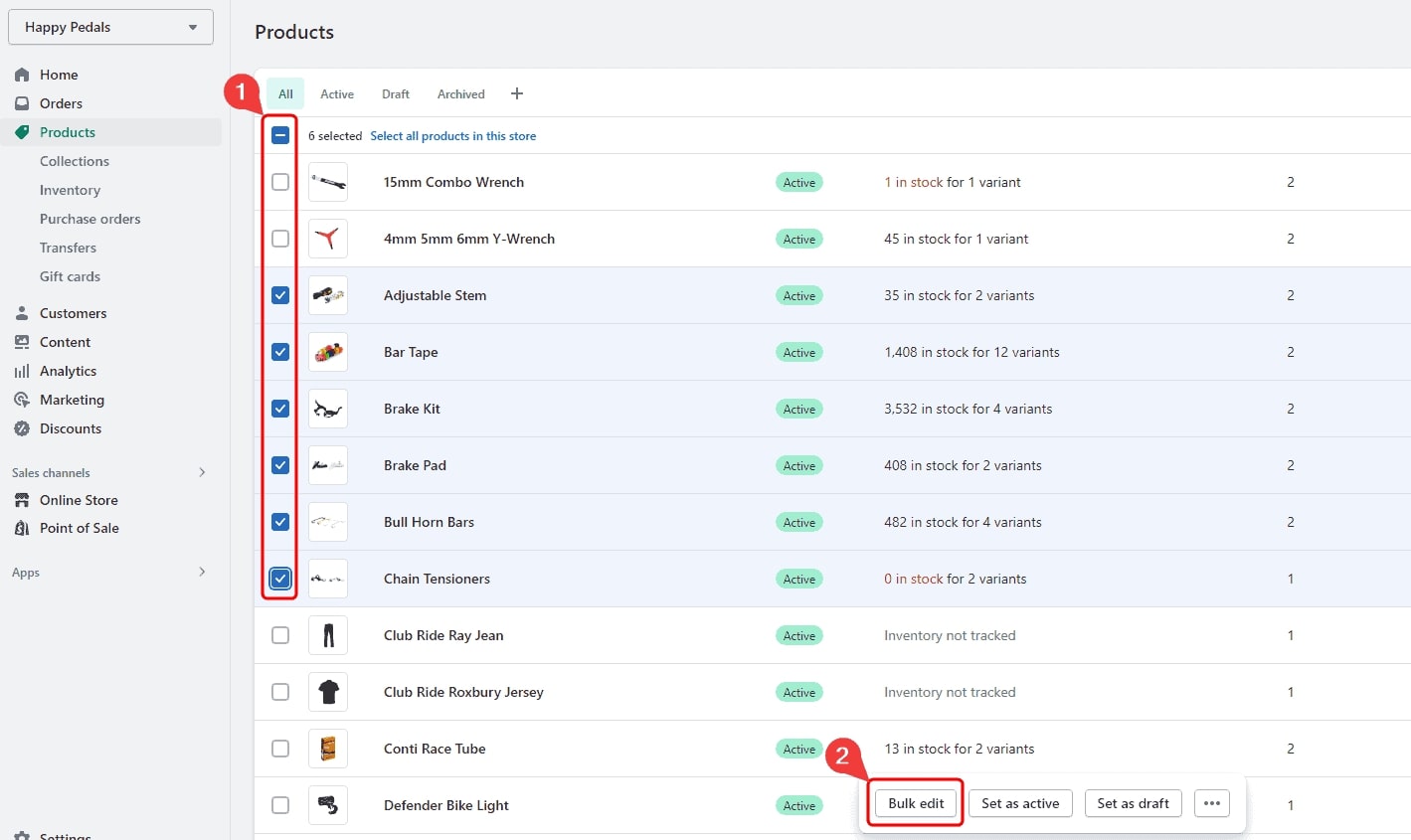Screen dimensions: 1411x840
Task: Click the Content icon in sidebar
Action: 22,342
